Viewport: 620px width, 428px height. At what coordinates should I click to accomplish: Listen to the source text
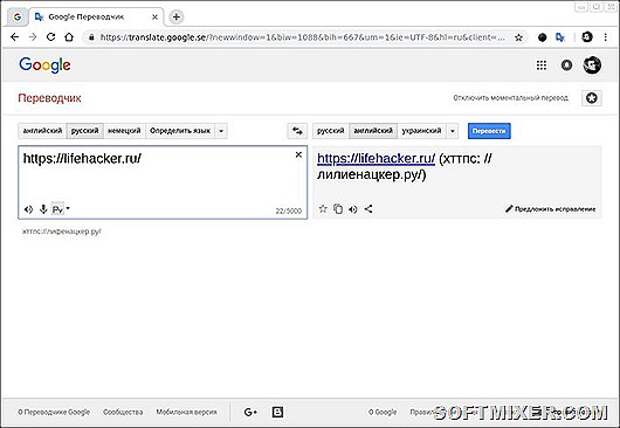click(28, 209)
